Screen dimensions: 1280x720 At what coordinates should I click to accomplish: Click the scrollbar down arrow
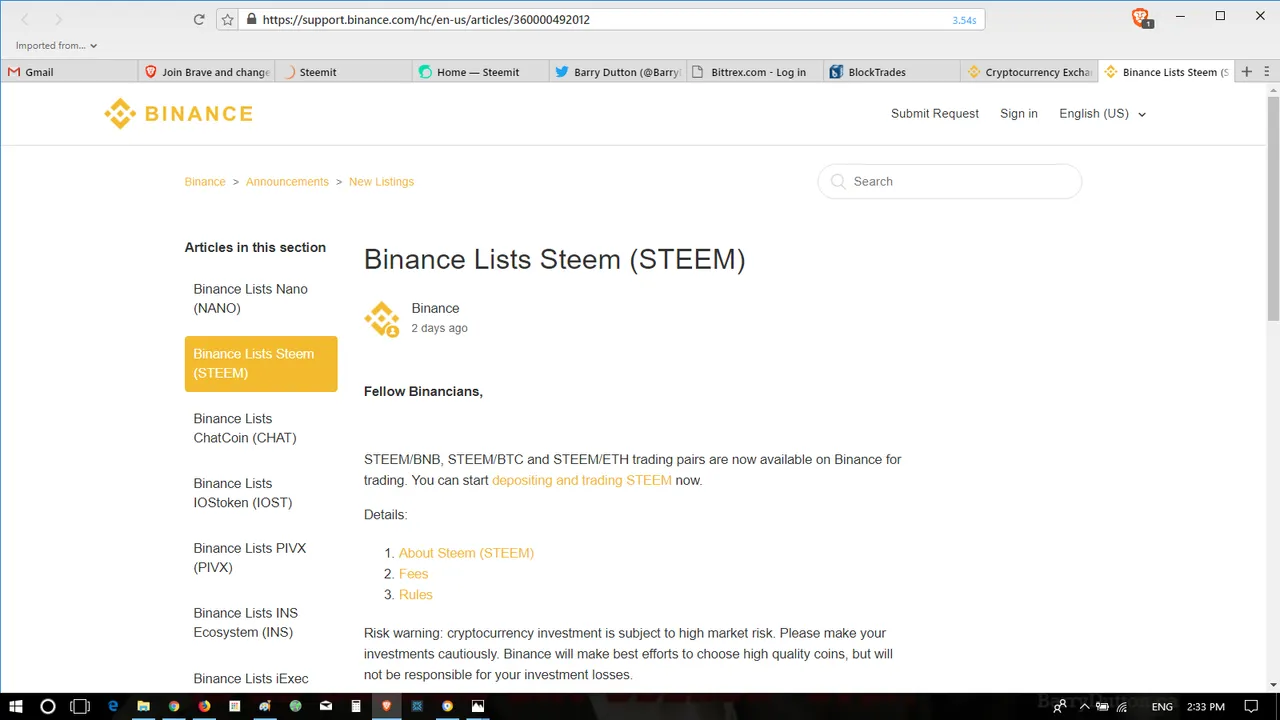[x=1273, y=685]
